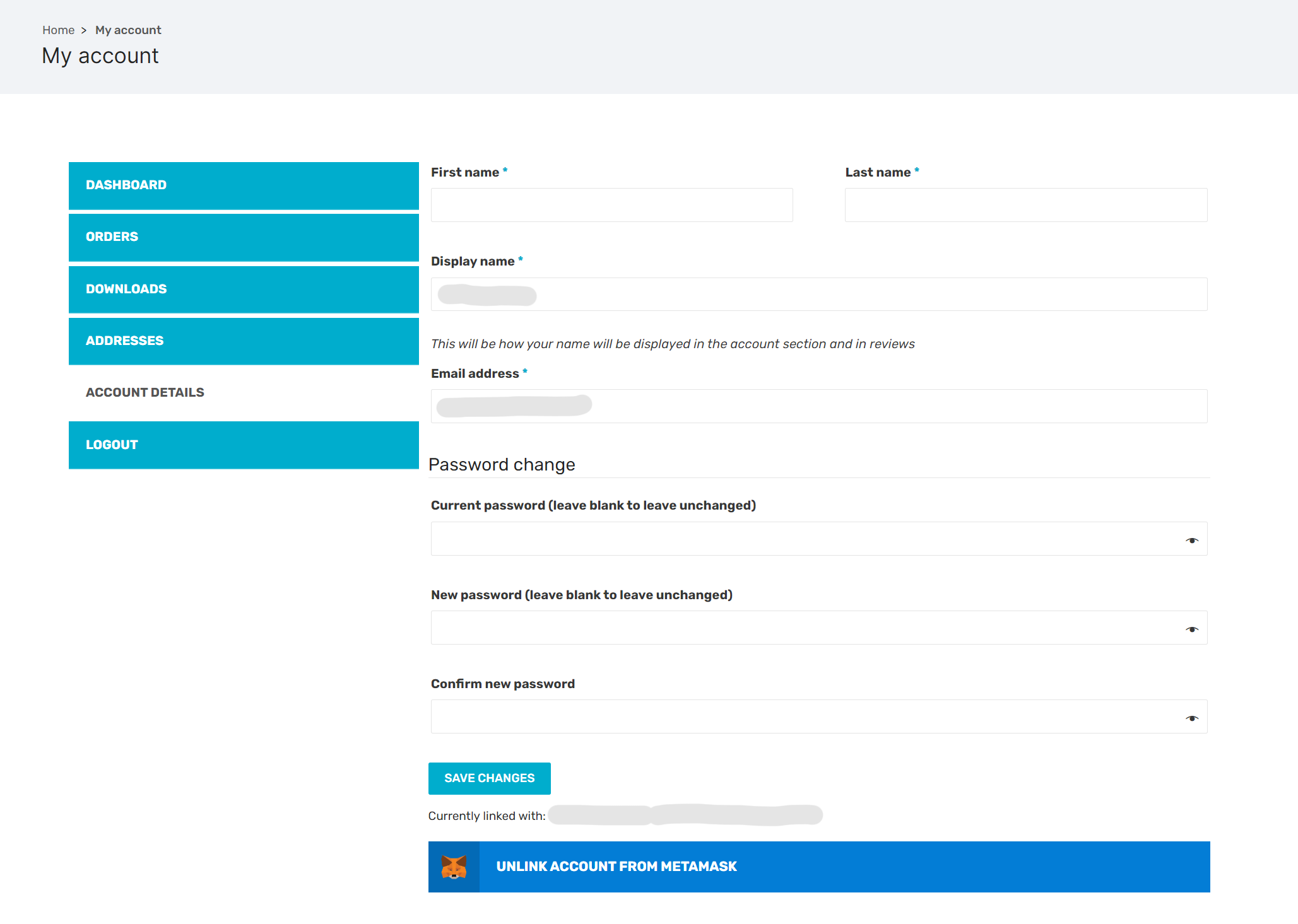Image resolution: width=1298 pixels, height=924 pixels.
Task: Open the Dashboard menu item
Action: [x=244, y=185]
